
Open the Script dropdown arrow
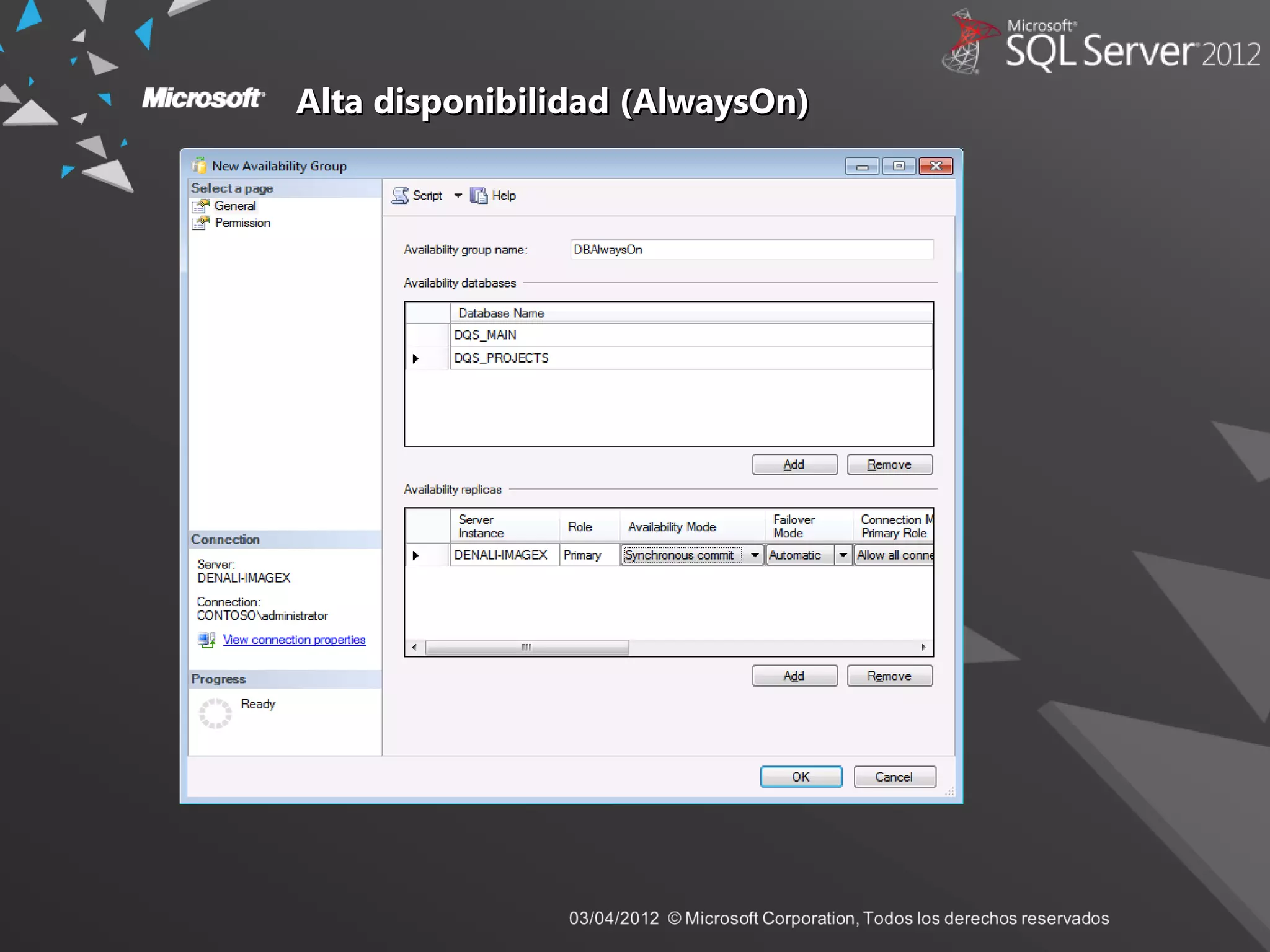coord(458,196)
